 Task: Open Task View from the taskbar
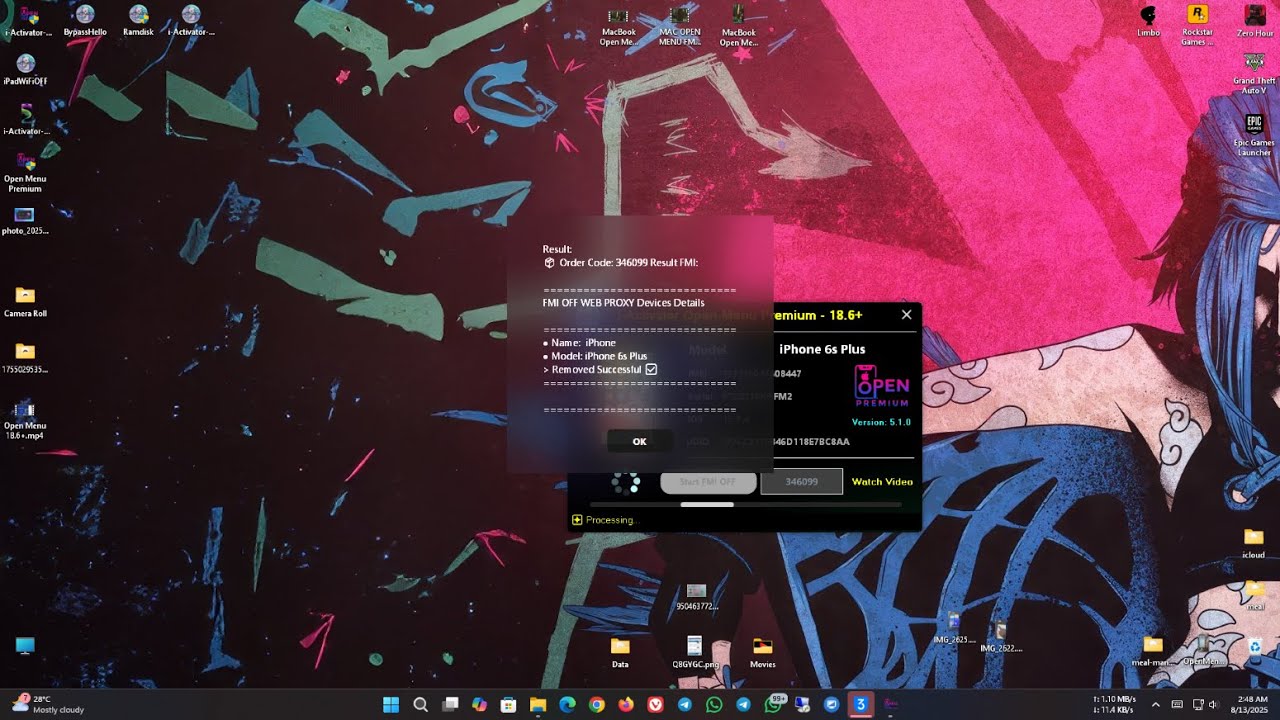pyautogui.click(x=450, y=704)
